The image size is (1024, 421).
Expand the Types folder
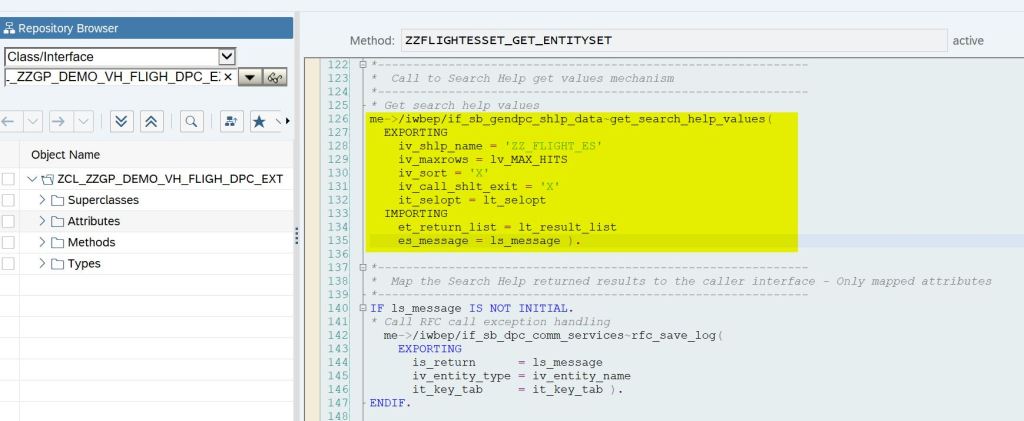point(42,264)
